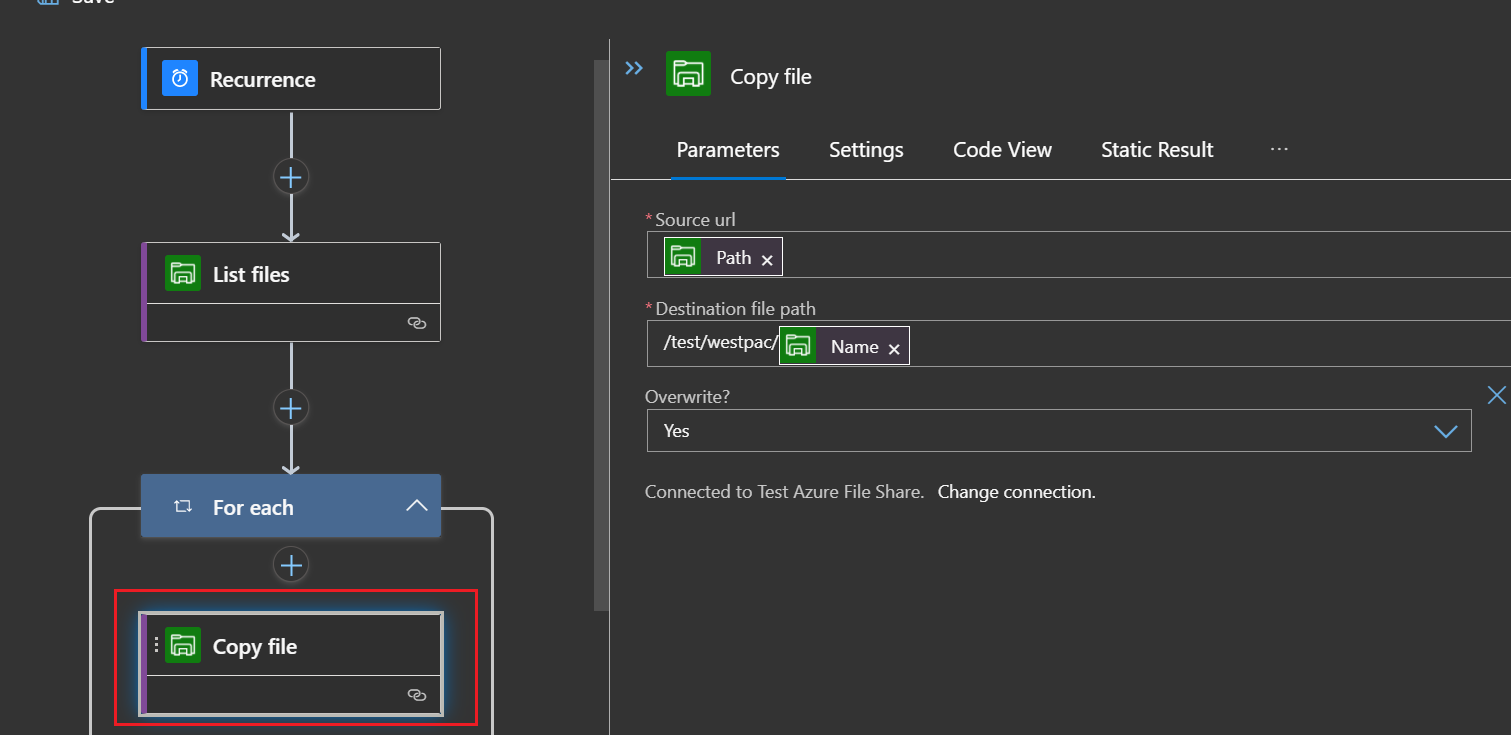Collapse the For each loop with its chevron
Screen dimensions: 1511x735
pos(417,505)
